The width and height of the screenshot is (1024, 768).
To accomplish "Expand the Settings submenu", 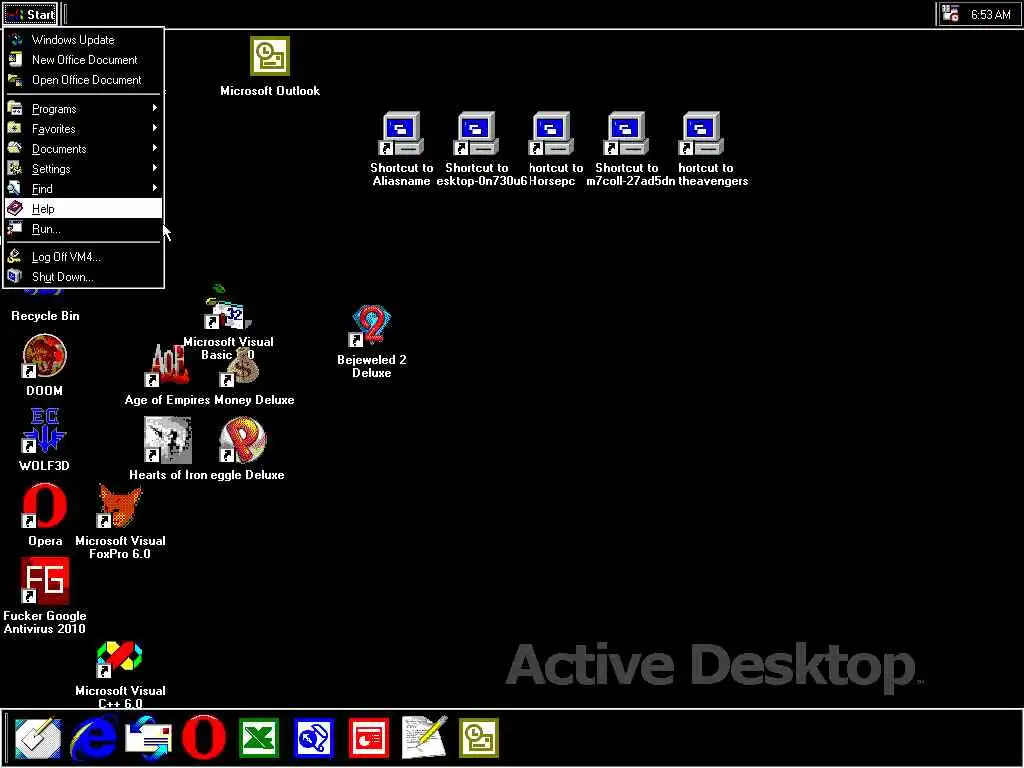I will point(84,168).
